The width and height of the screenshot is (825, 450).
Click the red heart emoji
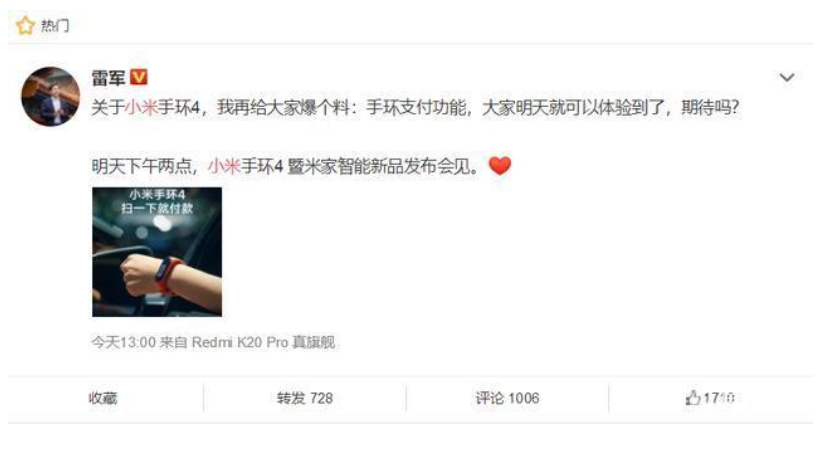500,166
